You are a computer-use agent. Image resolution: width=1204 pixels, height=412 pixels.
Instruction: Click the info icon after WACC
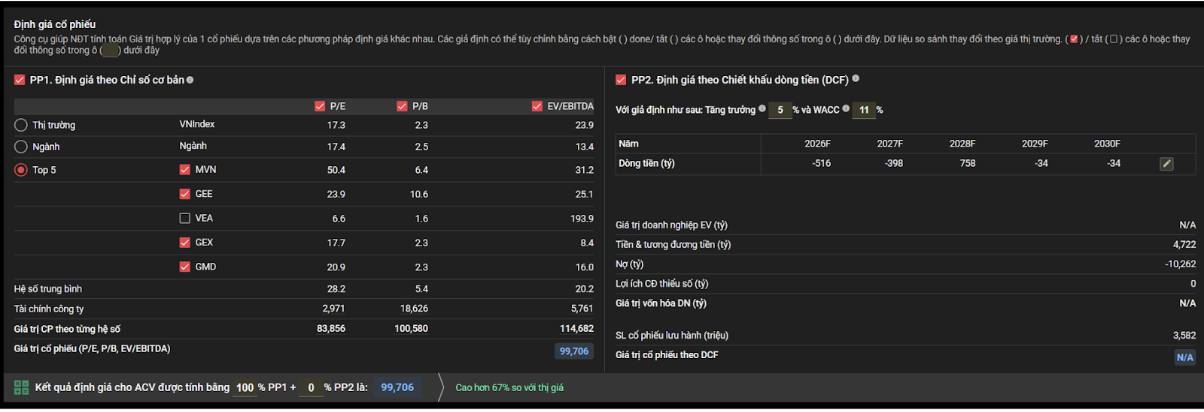(845, 109)
